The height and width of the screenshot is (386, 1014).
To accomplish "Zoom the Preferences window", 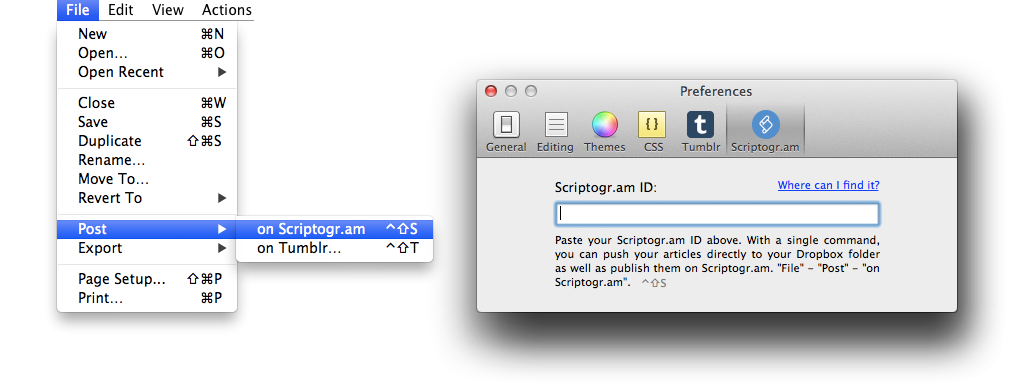I will coord(530,92).
